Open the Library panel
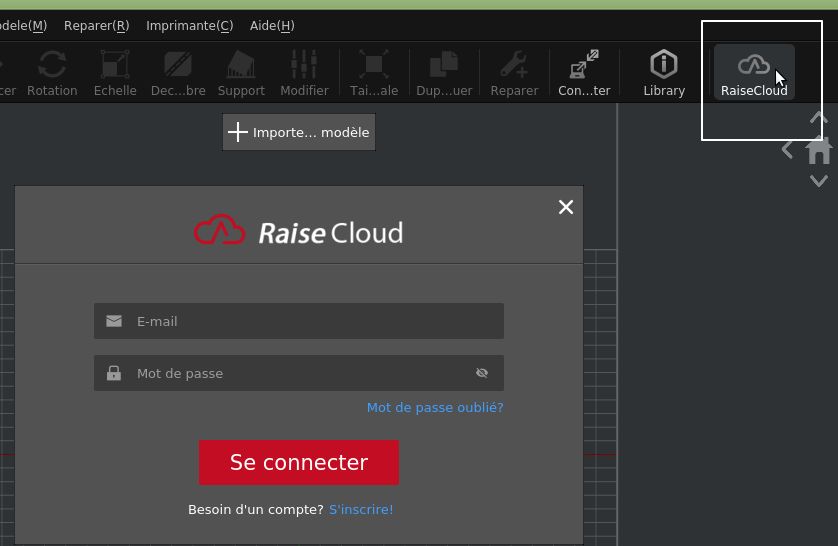 pos(664,73)
